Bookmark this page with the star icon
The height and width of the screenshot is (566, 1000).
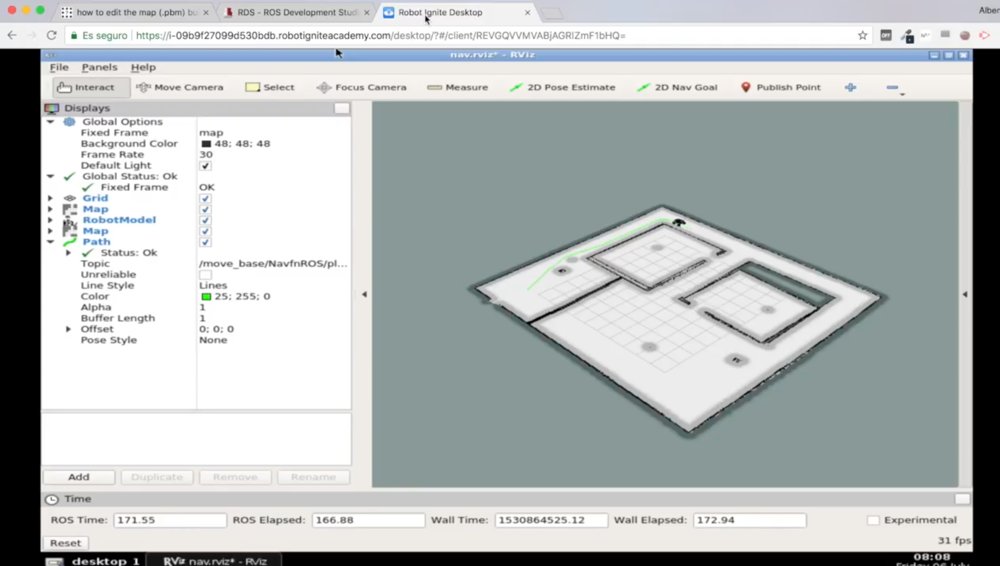click(x=862, y=36)
